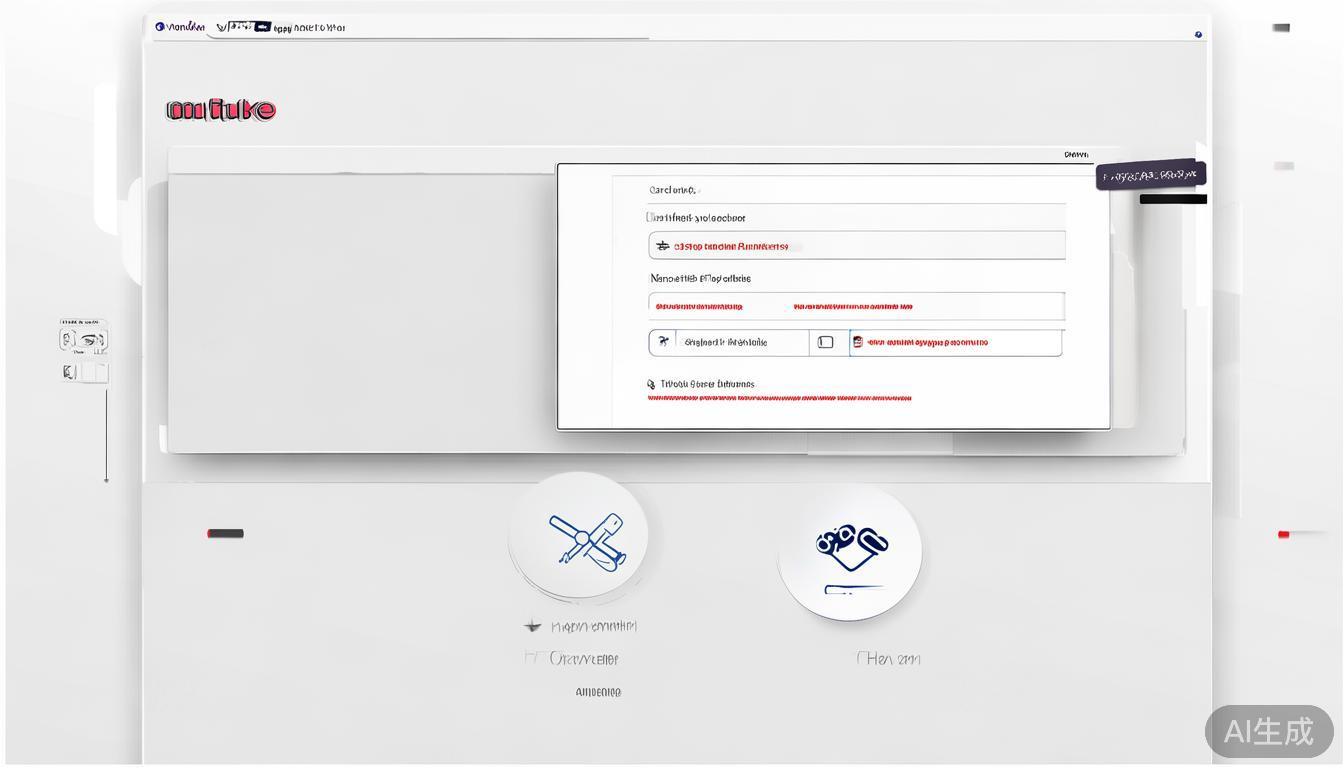
Task: Click the red underlined link at dialog bottom
Action: (779, 398)
